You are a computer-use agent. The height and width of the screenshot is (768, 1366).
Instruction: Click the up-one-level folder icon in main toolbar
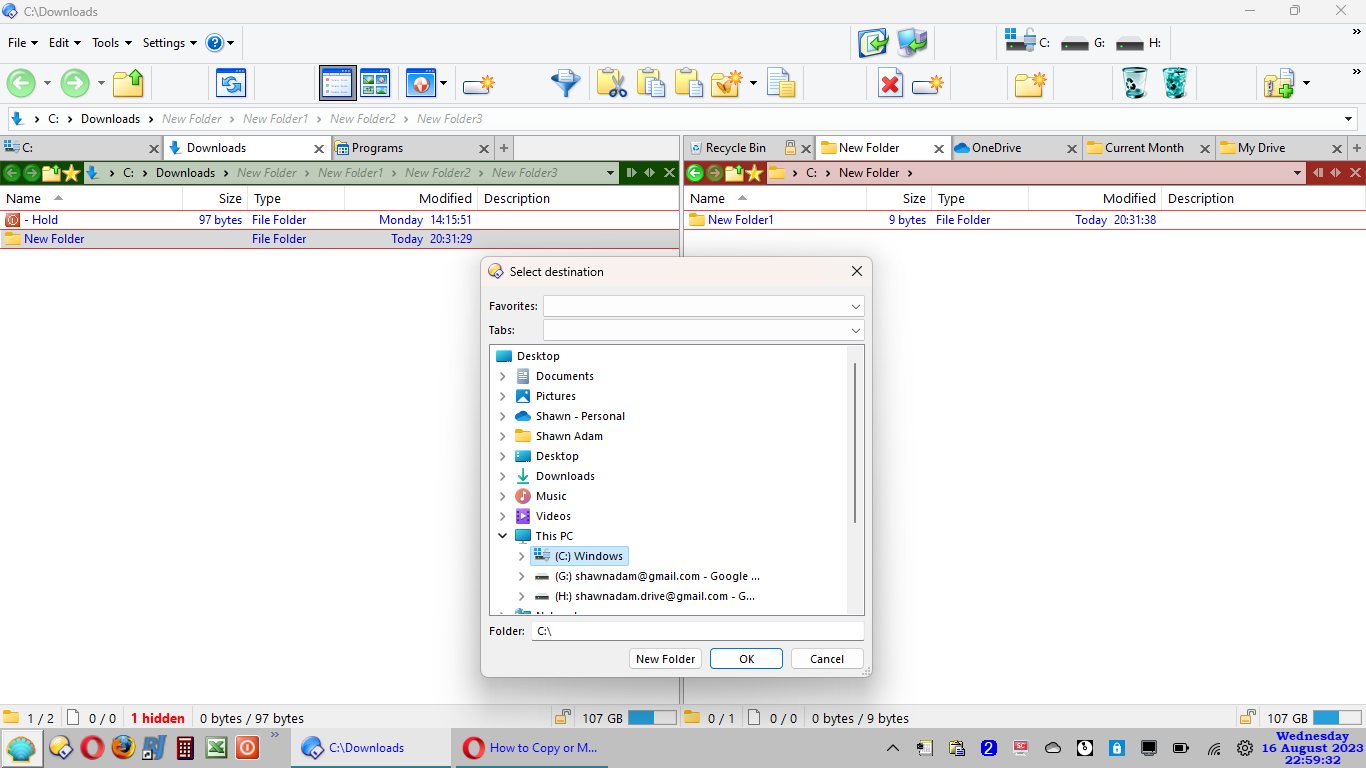click(128, 83)
